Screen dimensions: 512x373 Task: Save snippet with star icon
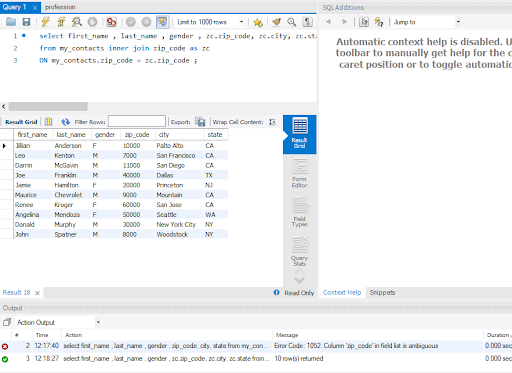257,22
